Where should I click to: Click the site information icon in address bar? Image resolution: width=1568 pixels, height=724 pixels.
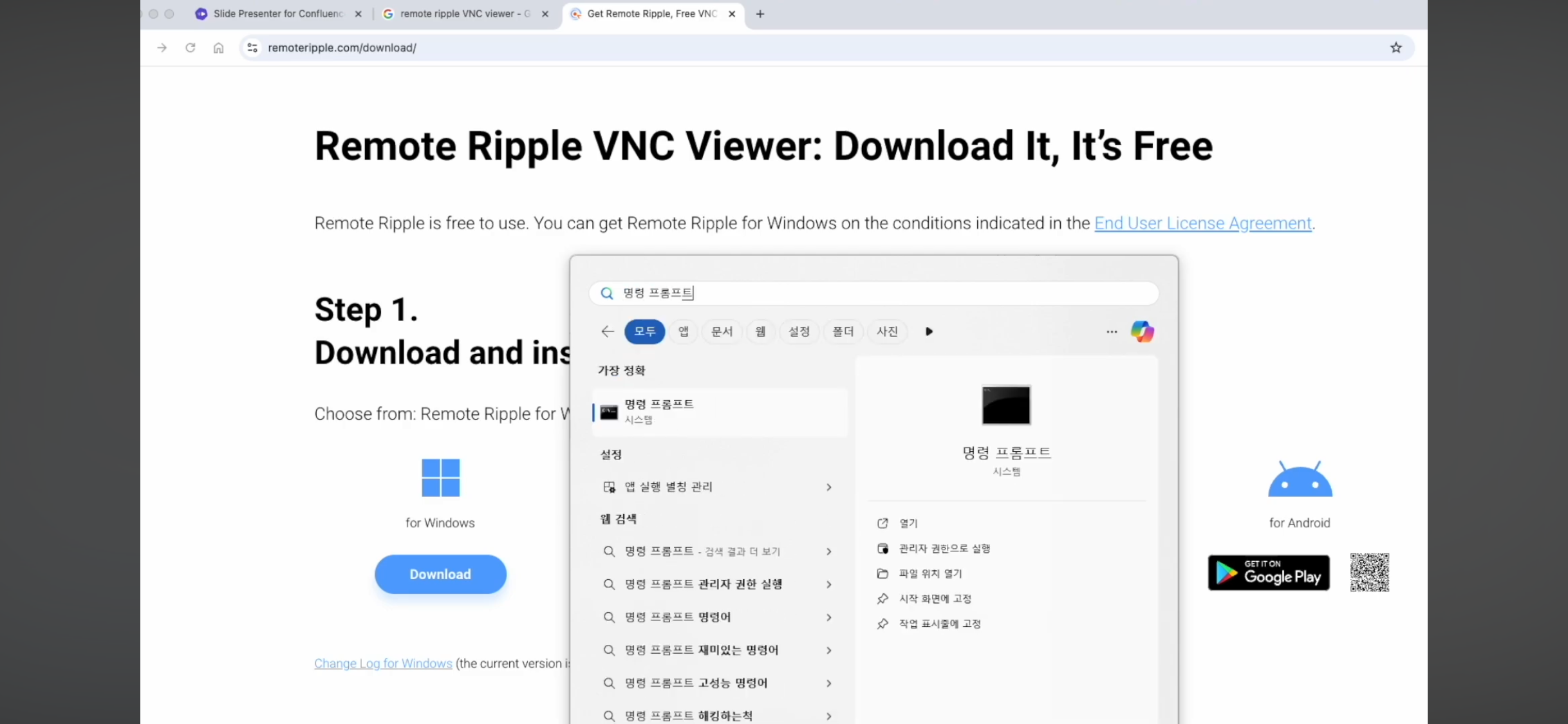coord(252,48)
